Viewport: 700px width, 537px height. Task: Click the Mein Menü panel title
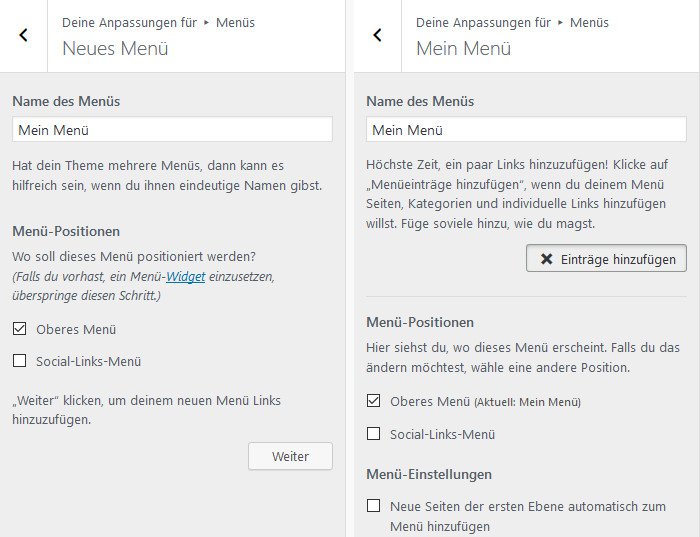tap(463, 48)
